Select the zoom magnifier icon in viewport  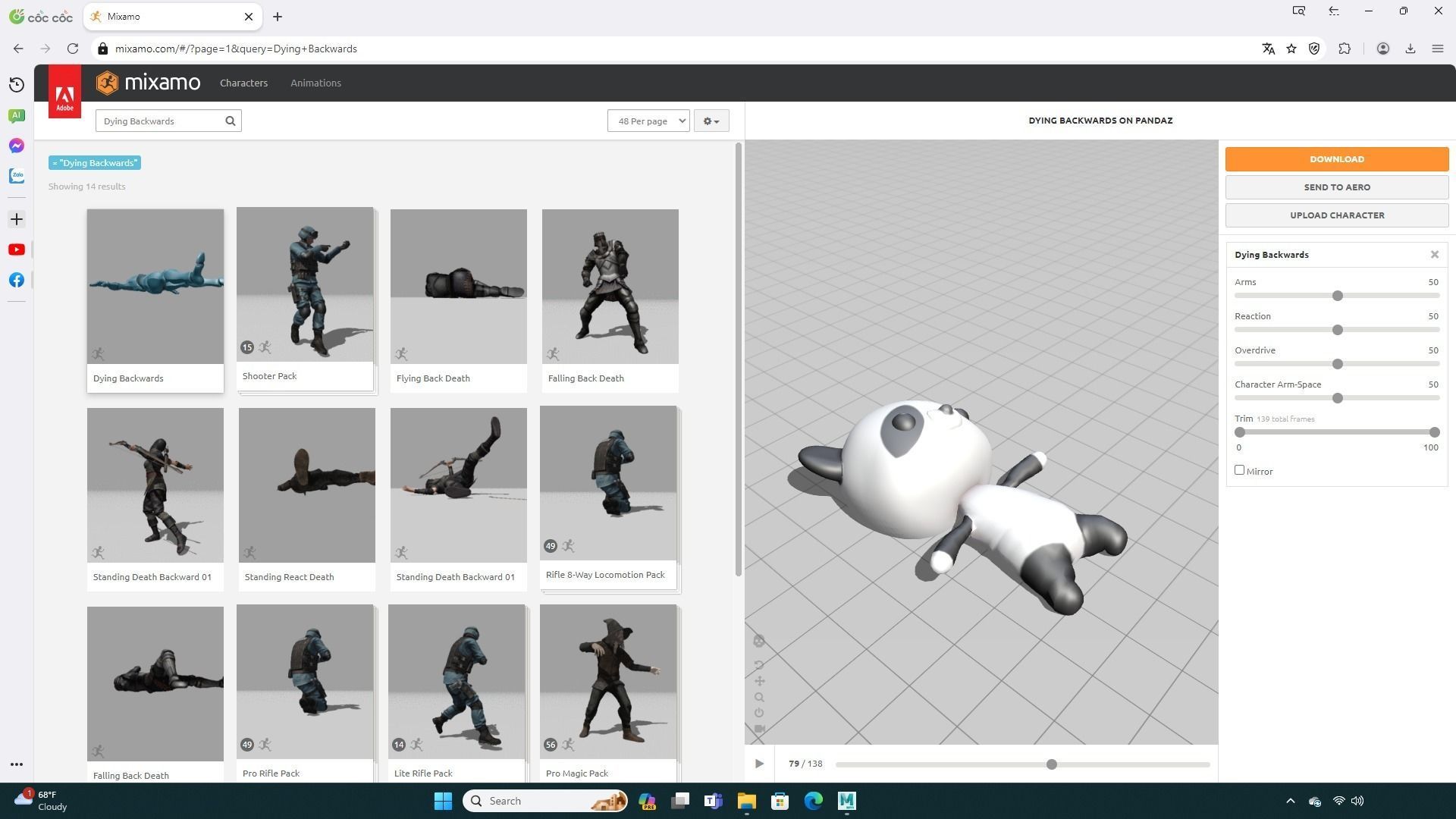(x=759, y=698)
